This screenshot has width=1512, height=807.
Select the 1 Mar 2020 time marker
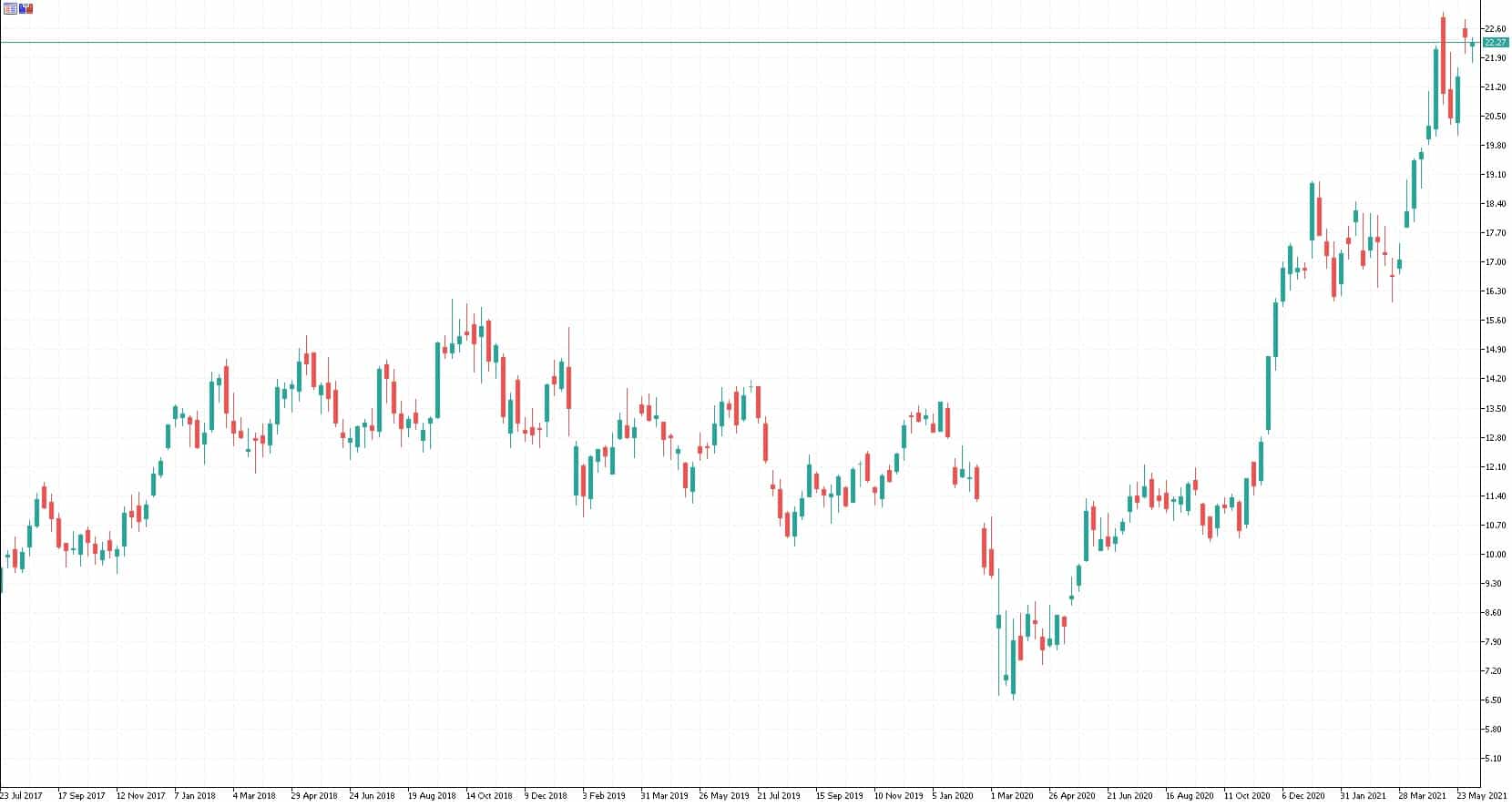point(1012,795)
